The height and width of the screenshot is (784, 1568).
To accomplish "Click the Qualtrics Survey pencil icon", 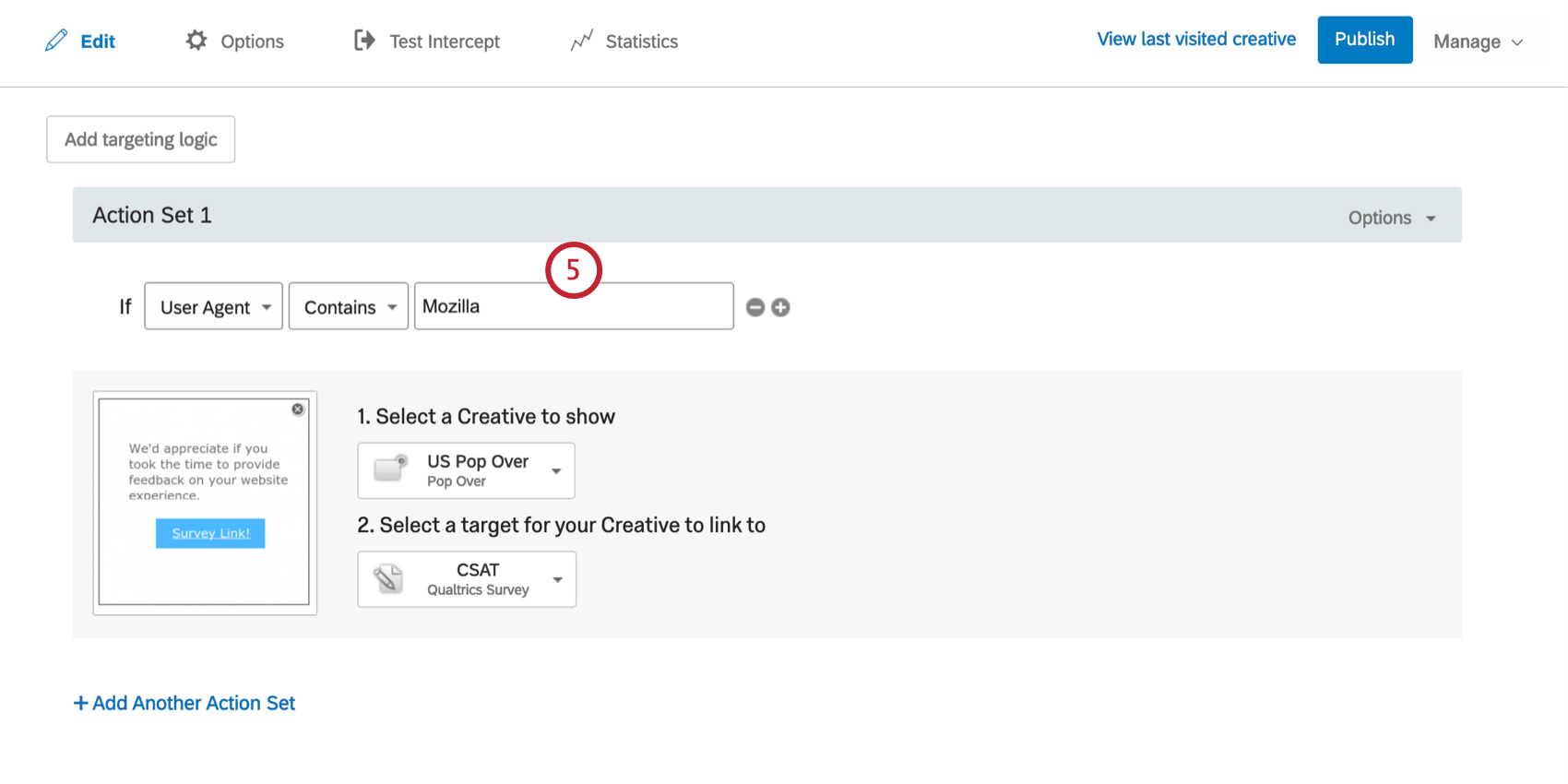I will pyautogui.click(x=390, y=578).
